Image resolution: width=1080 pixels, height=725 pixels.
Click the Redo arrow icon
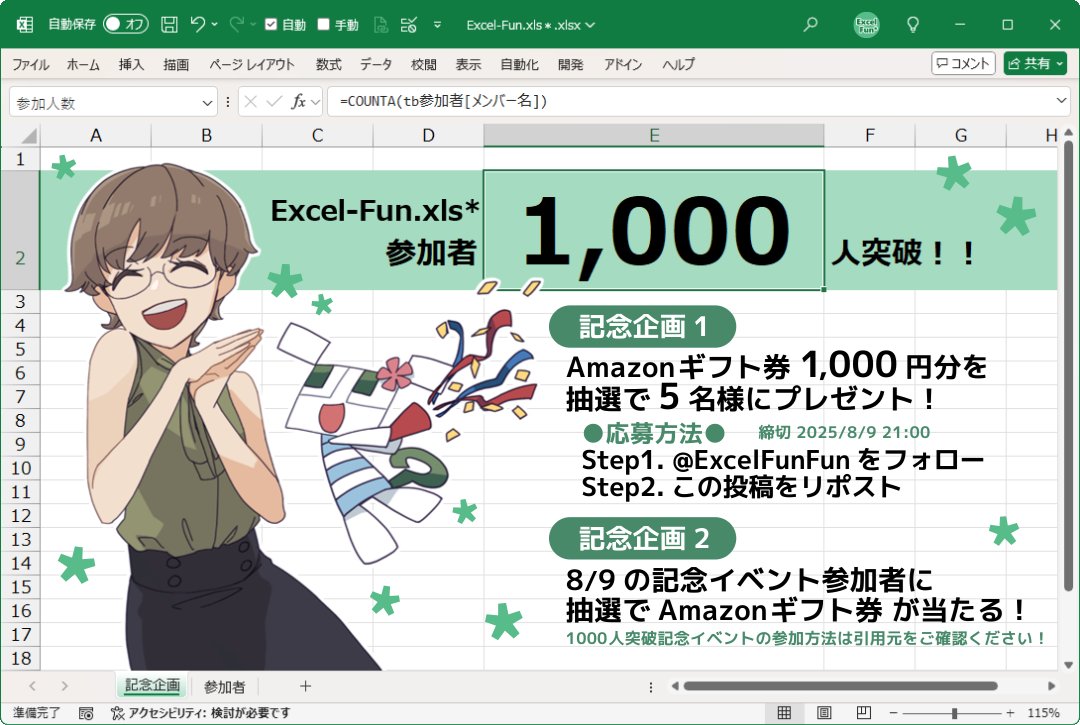pos(236,24)
